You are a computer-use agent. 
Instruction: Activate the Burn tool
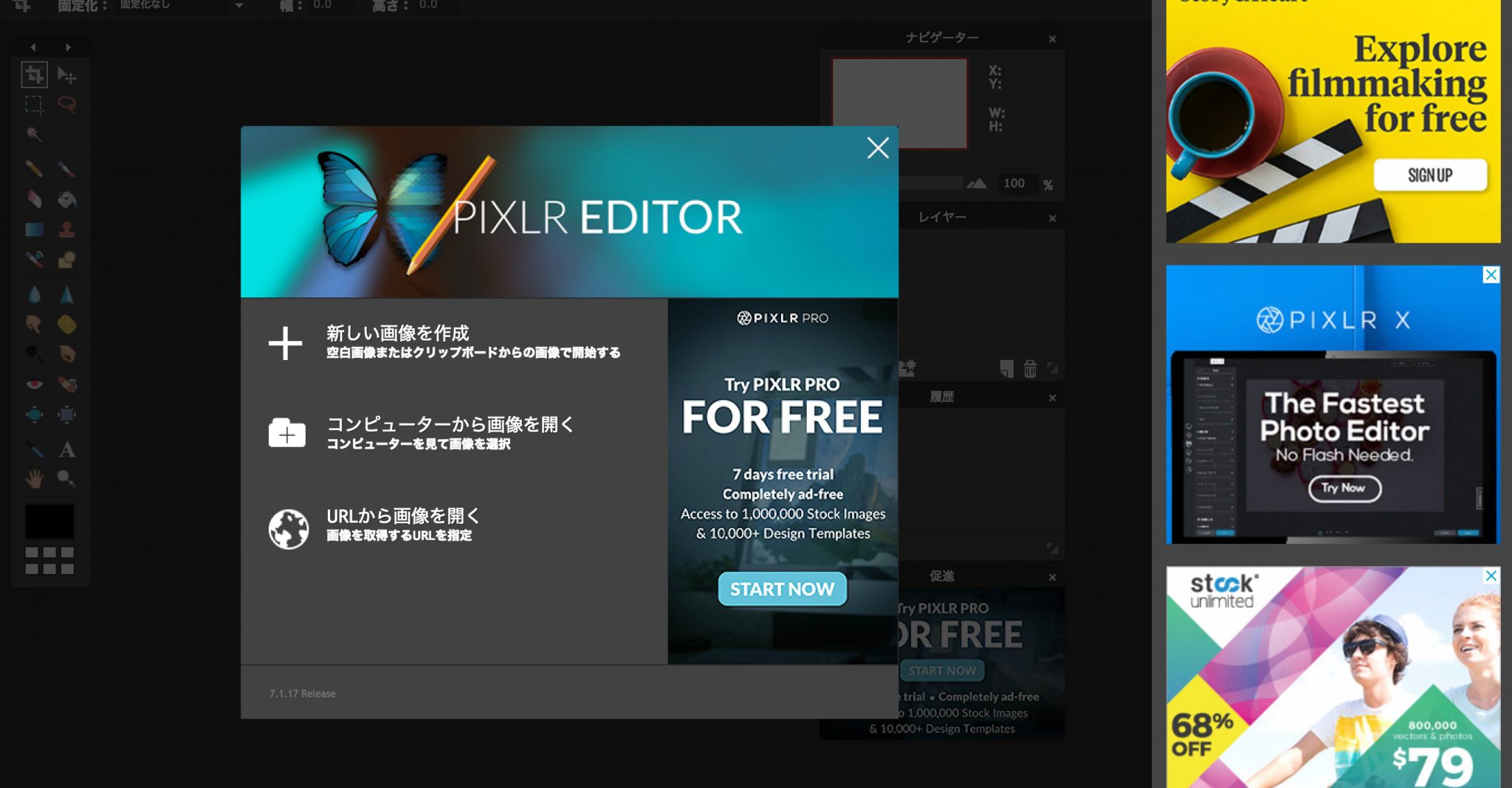click(x=66, y=353)
